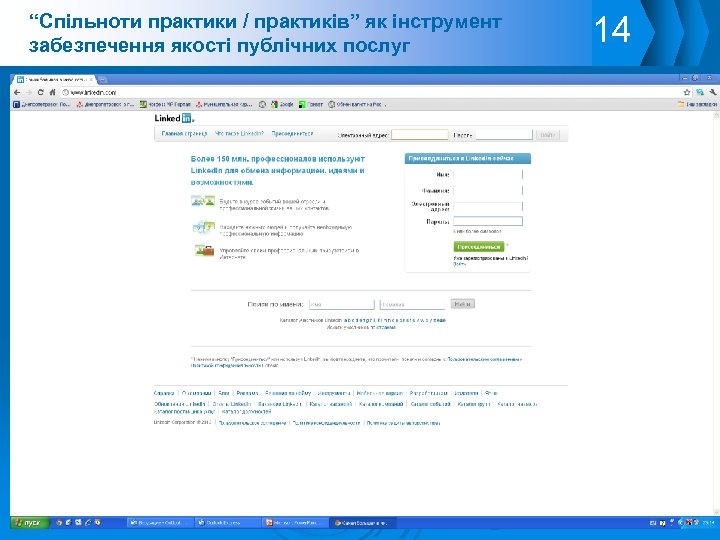
Task: Click the first name box in name search
Action: click(x=342, y=304)
